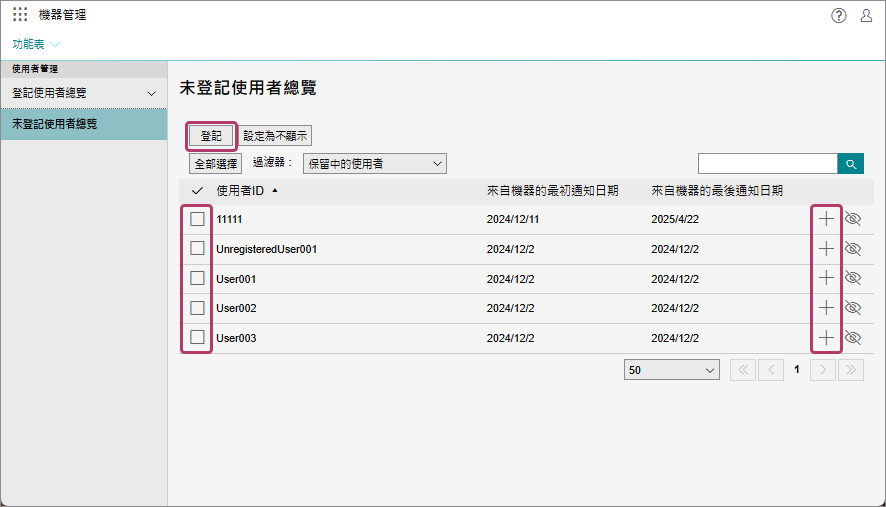Click the 設定為不顯示 button
The image size is (886, 507).
click(276, 136)
